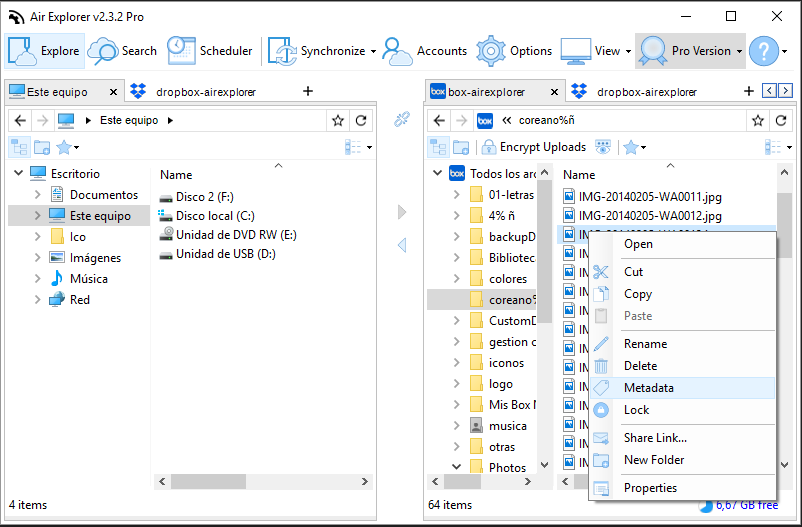Expand the View dropdown arrow
This screenshot has height=527, width=802.
coord(628,51)
